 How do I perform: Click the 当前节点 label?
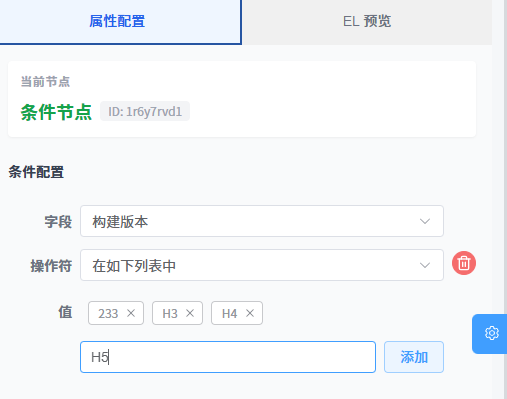[x=45, y=82]
